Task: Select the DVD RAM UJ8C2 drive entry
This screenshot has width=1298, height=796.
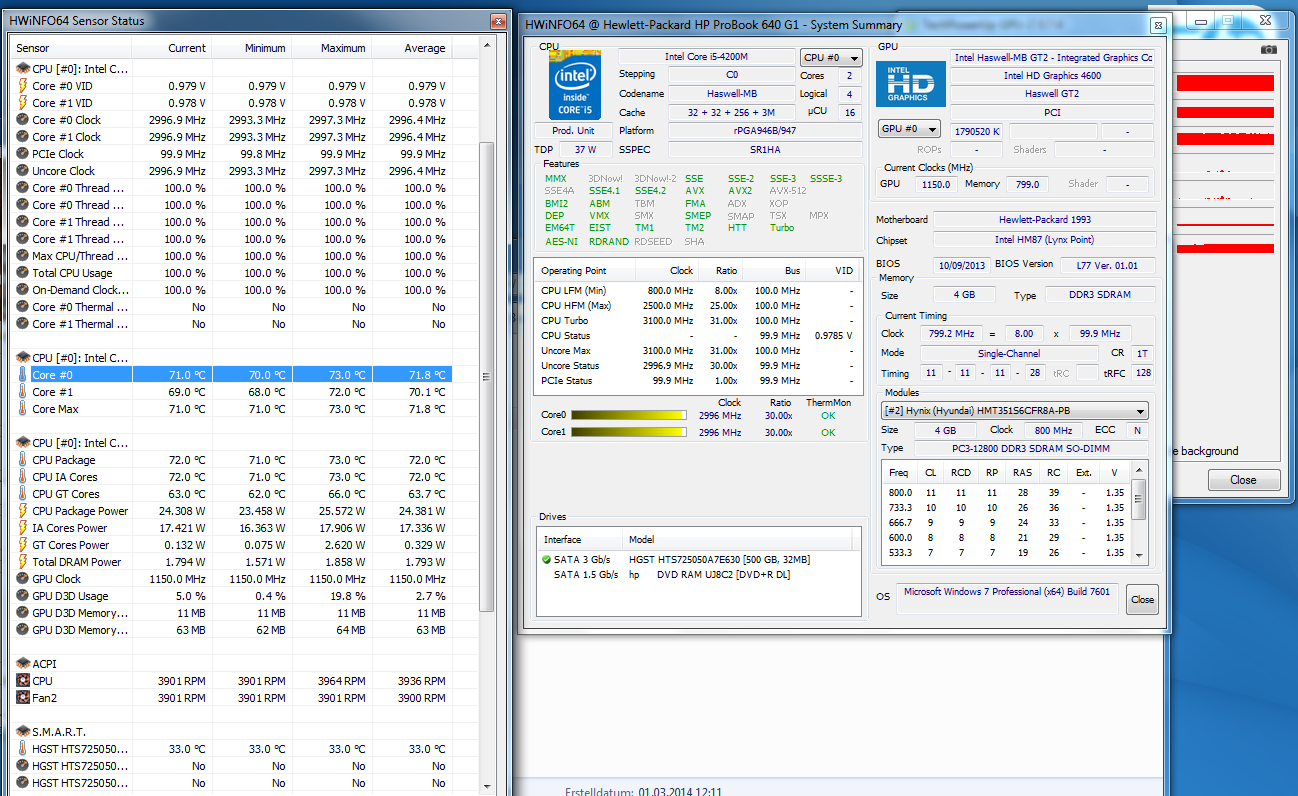Action: (x=697, y=574)
